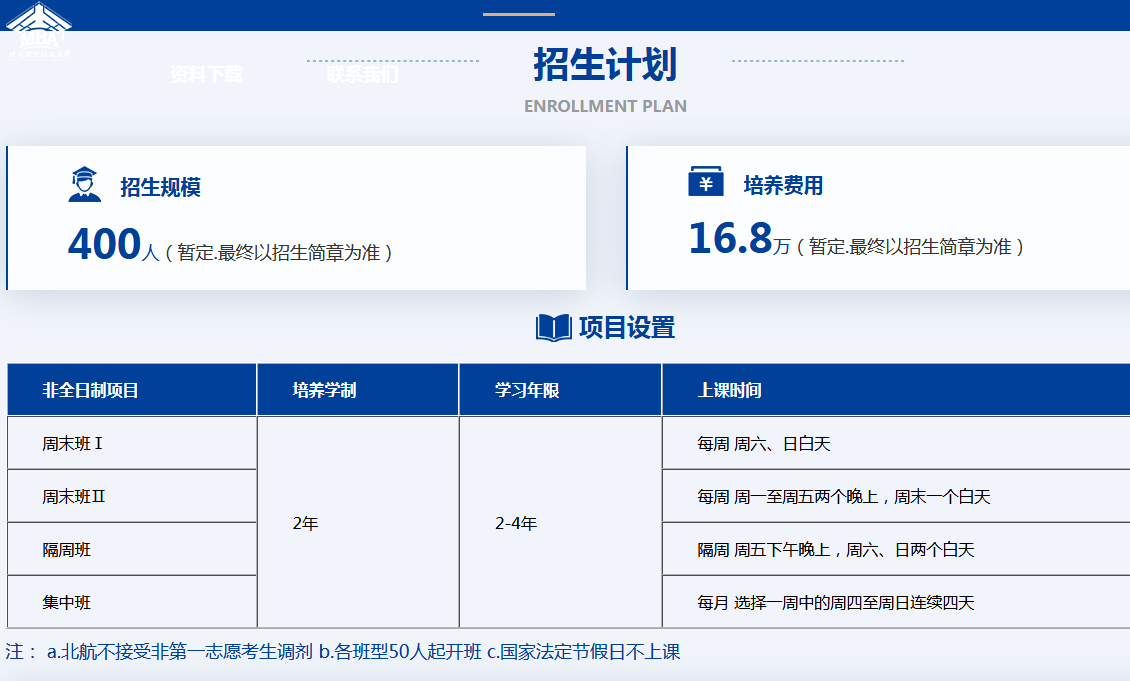
Task: Click the university logo in the header
Action: [40, 30]
